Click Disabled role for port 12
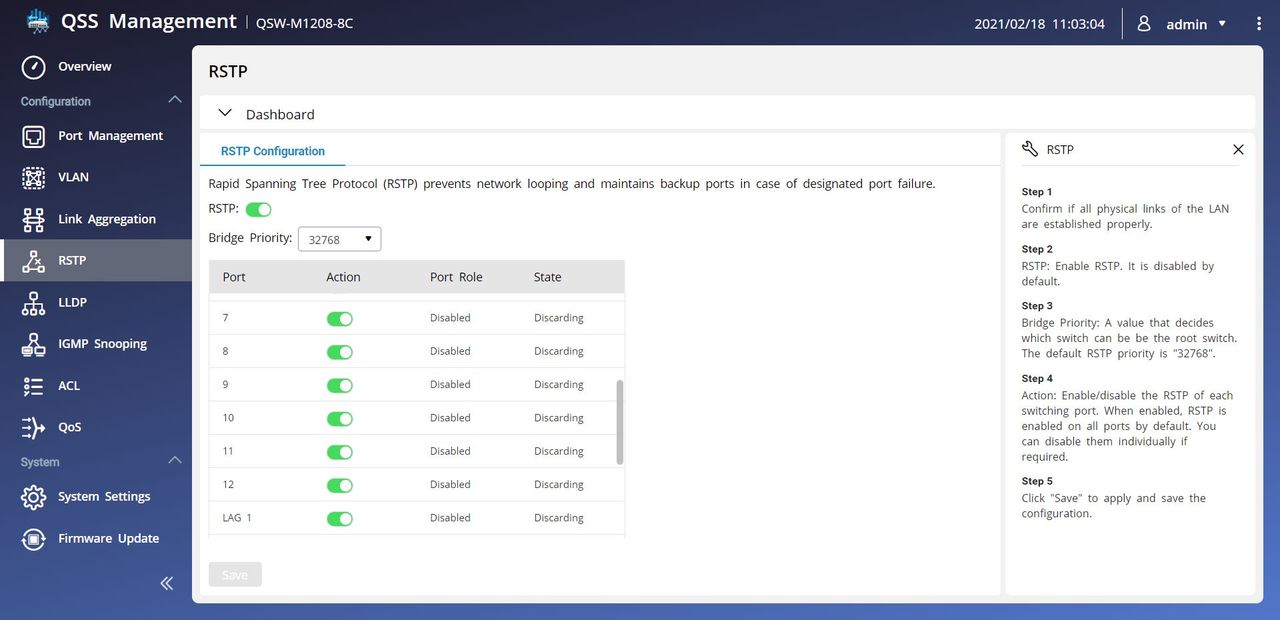The image size is (1280, 620). tap(450, 485)
